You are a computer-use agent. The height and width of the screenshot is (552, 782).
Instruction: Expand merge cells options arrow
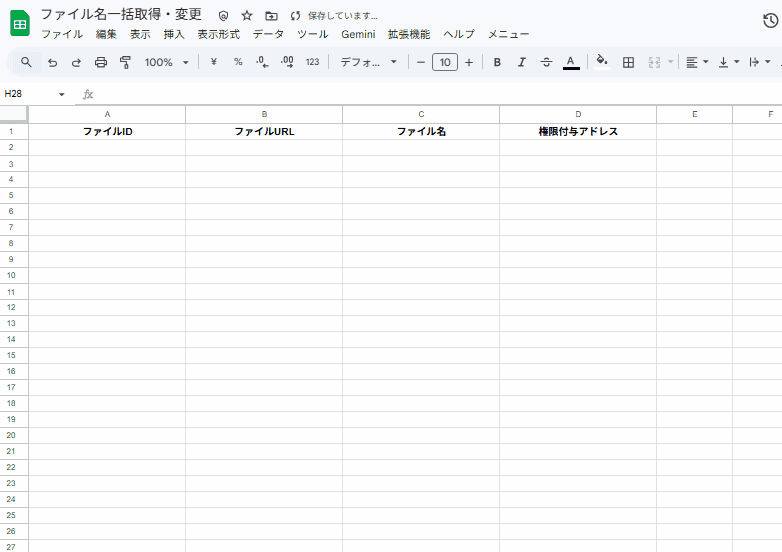pos(671,62)
